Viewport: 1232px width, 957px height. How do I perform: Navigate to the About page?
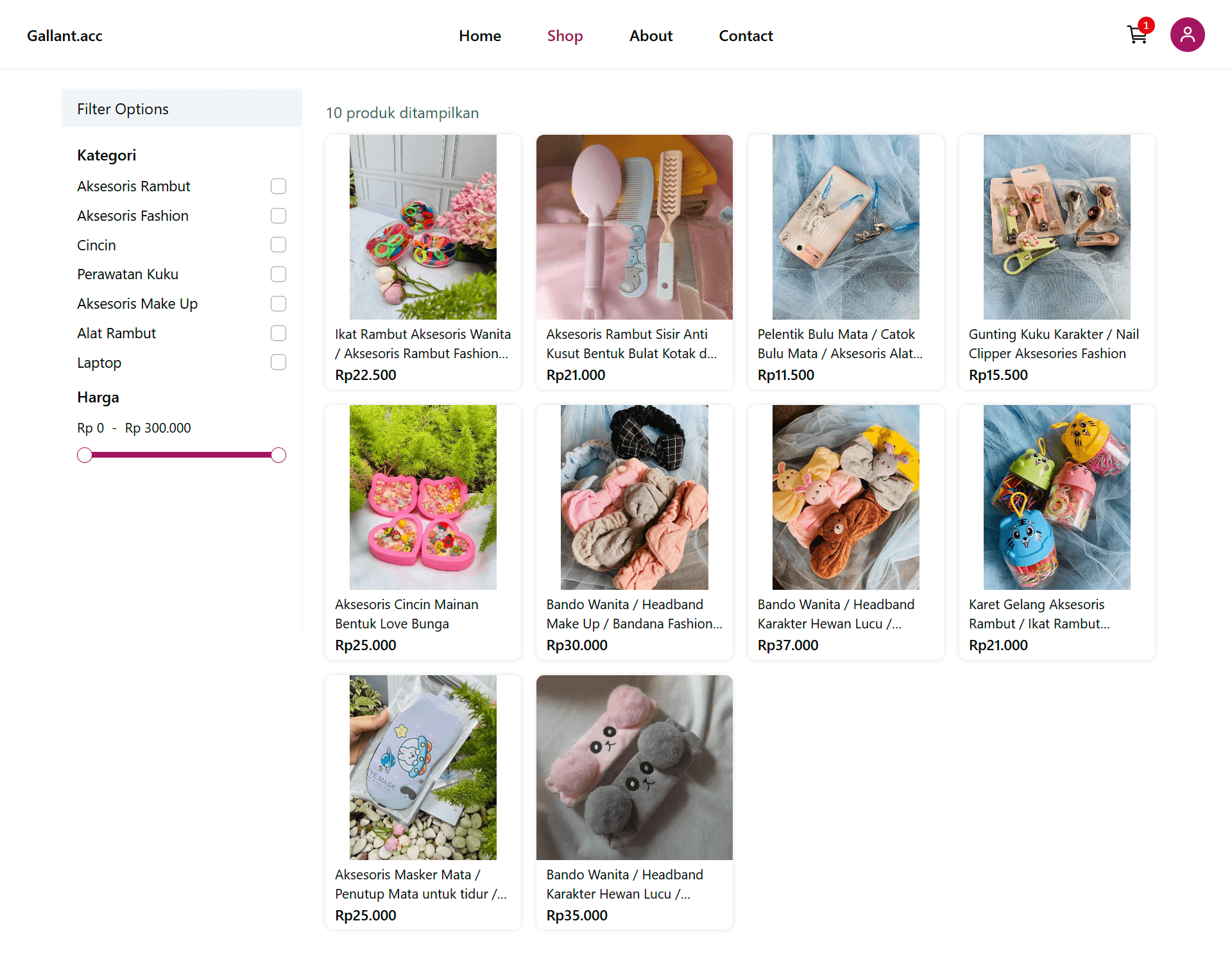(x=651, y=36)
